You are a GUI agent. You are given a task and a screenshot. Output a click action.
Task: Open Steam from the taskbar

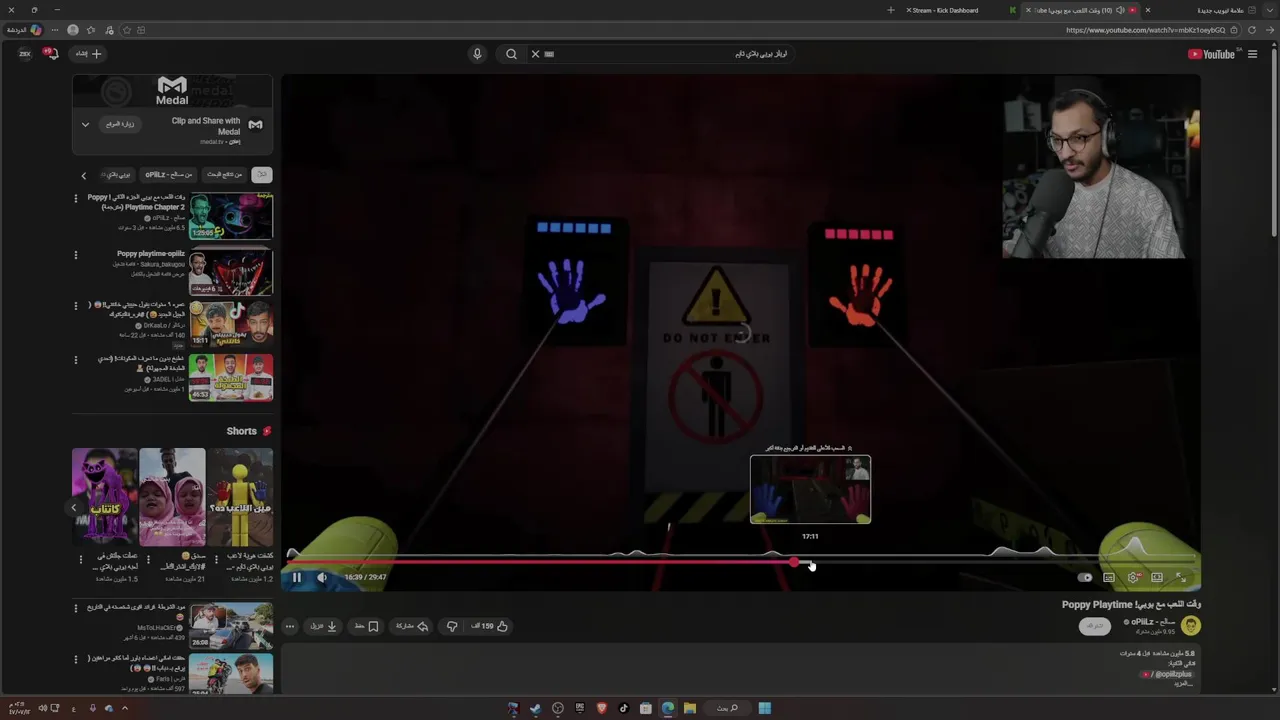[536, 708]
